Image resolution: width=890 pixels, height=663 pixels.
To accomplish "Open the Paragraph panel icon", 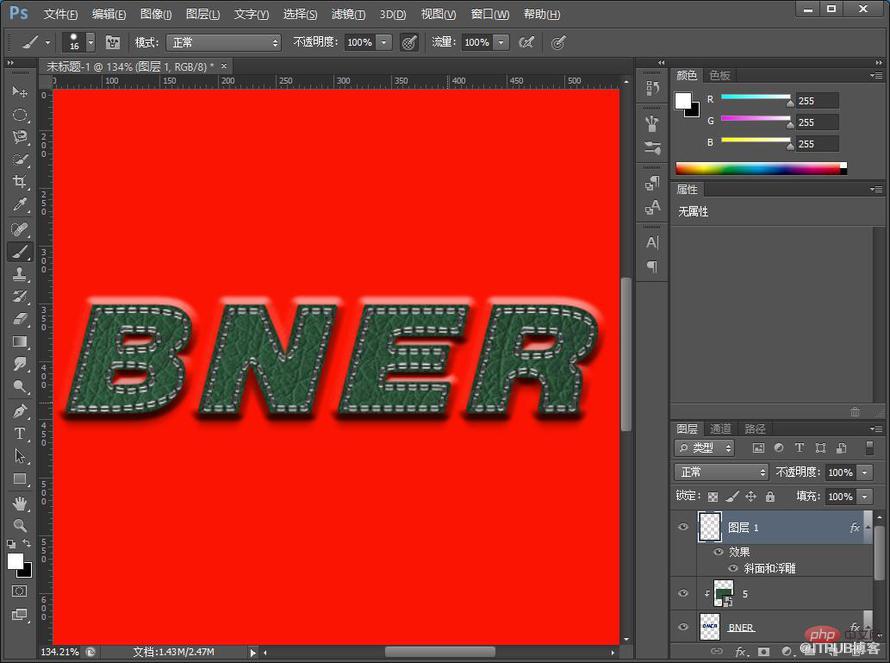I will pyautogui.click(x=652, y=267).
